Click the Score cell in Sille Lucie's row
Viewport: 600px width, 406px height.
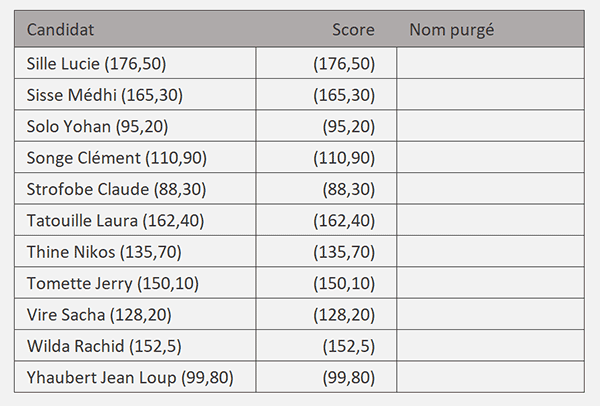pos(326,64)
